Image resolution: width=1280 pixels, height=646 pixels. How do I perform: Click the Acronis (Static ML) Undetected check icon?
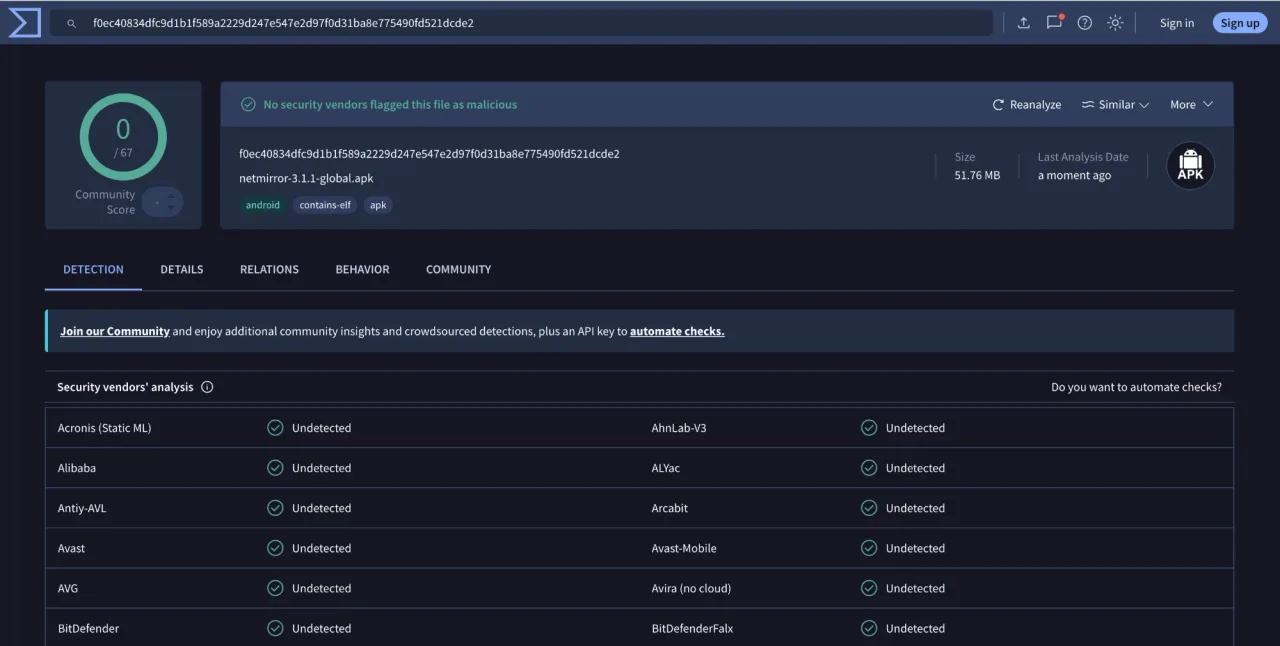275,428
